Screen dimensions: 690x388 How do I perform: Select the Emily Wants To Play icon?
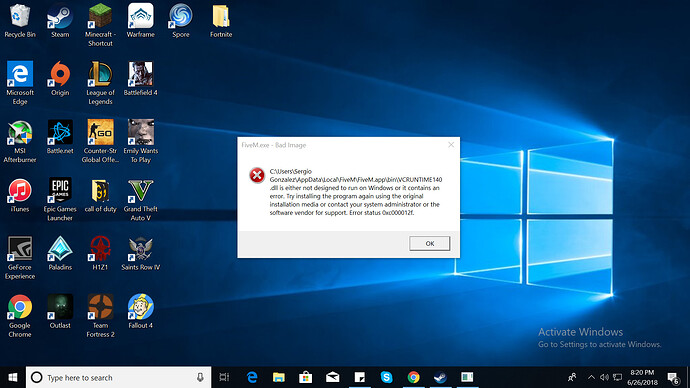(x=140, y=142)
